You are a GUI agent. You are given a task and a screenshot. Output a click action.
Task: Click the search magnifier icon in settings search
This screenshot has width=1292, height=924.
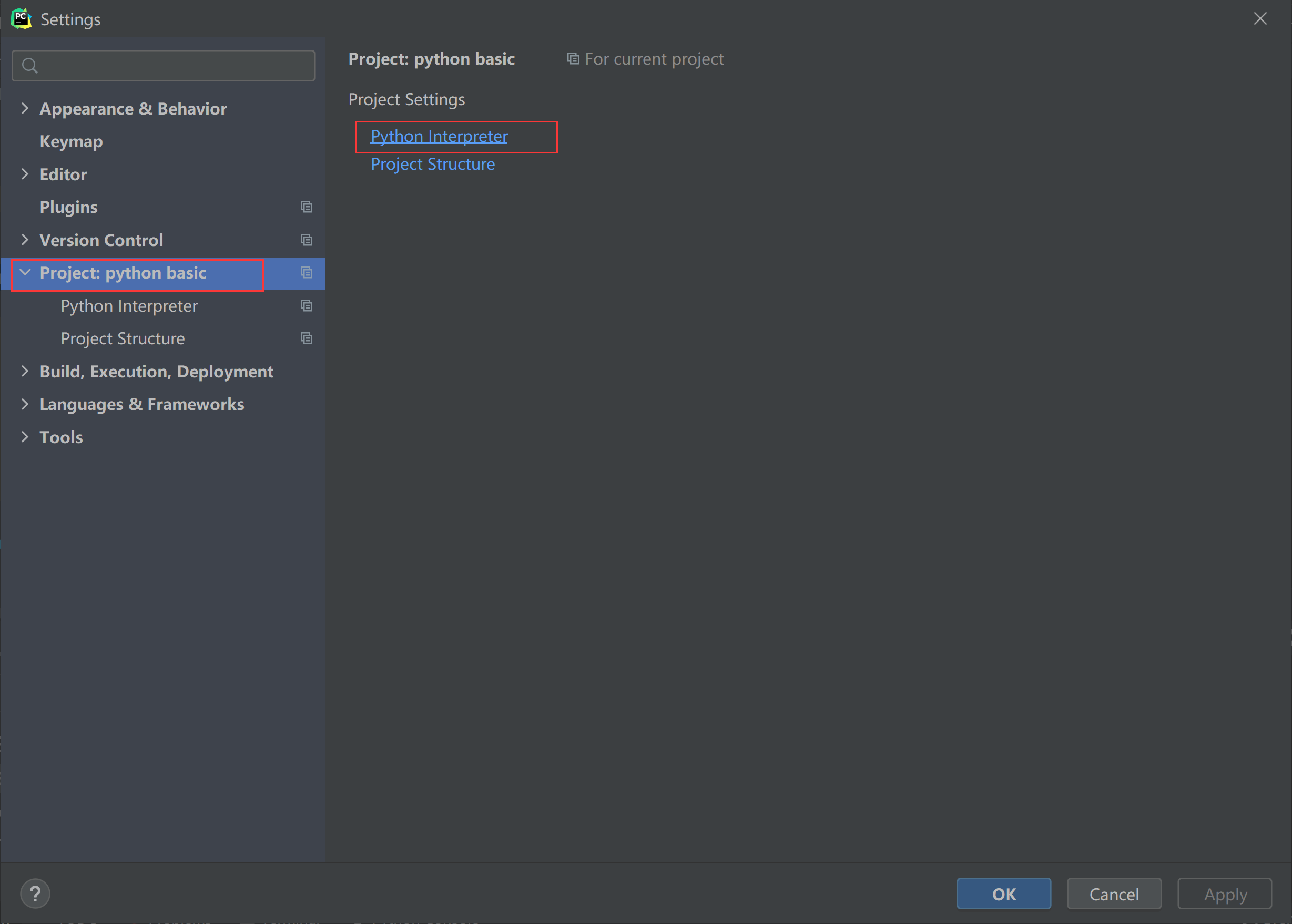pyautogui.click(x=29, y=66)
